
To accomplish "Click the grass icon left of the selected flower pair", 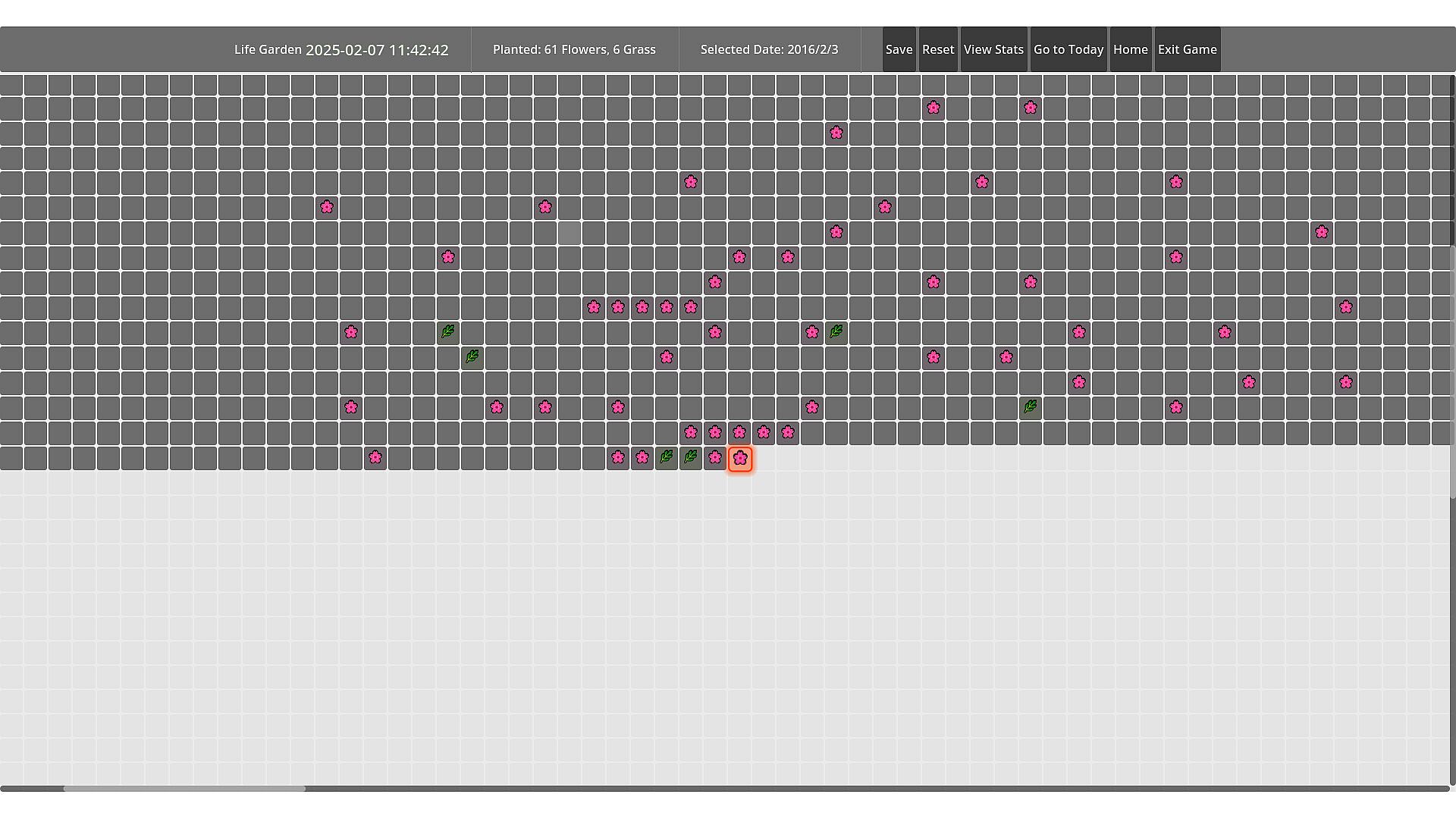I will click(690, 458).
